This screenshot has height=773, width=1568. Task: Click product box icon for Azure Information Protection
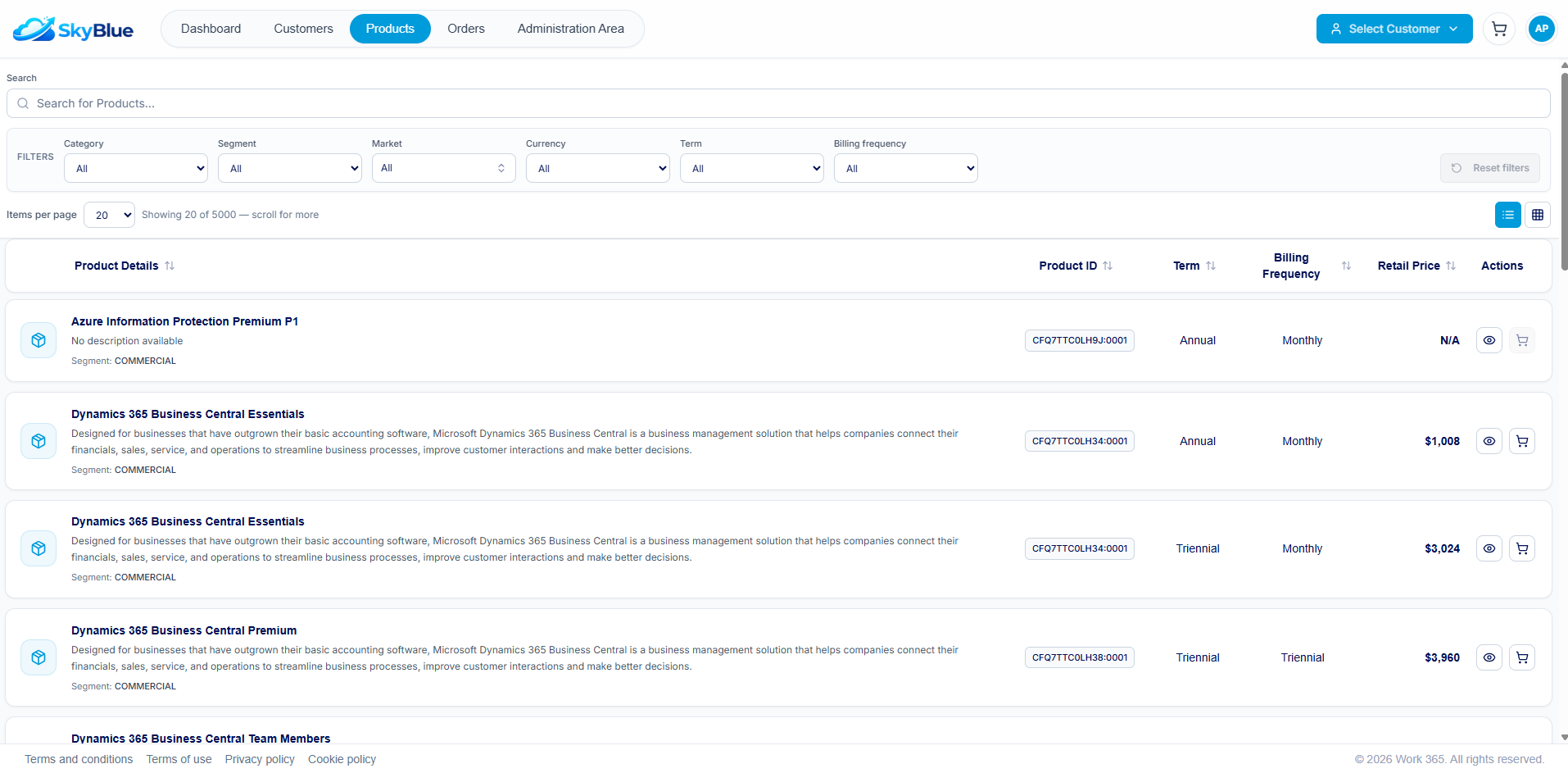tap(39, 340)
